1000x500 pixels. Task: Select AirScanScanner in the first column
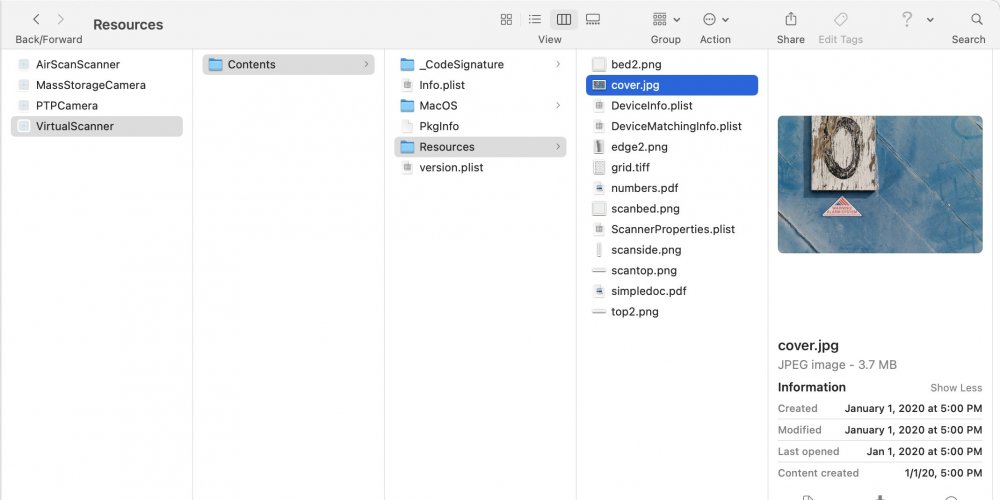pyautogui.click(x=77, y=64)
